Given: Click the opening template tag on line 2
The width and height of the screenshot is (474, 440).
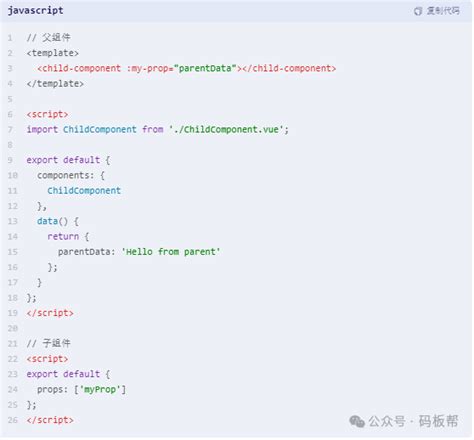Looking at the screenshot, I should [53, 53].
